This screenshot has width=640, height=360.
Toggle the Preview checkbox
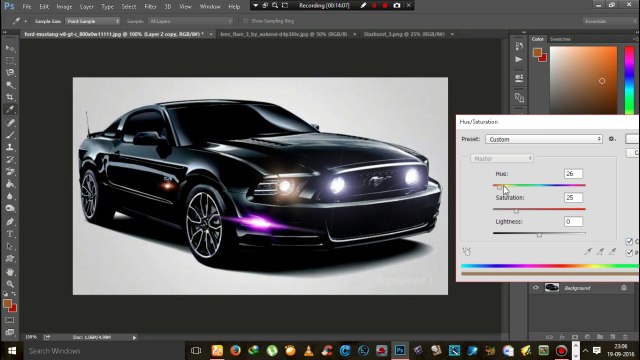(629, 253)
